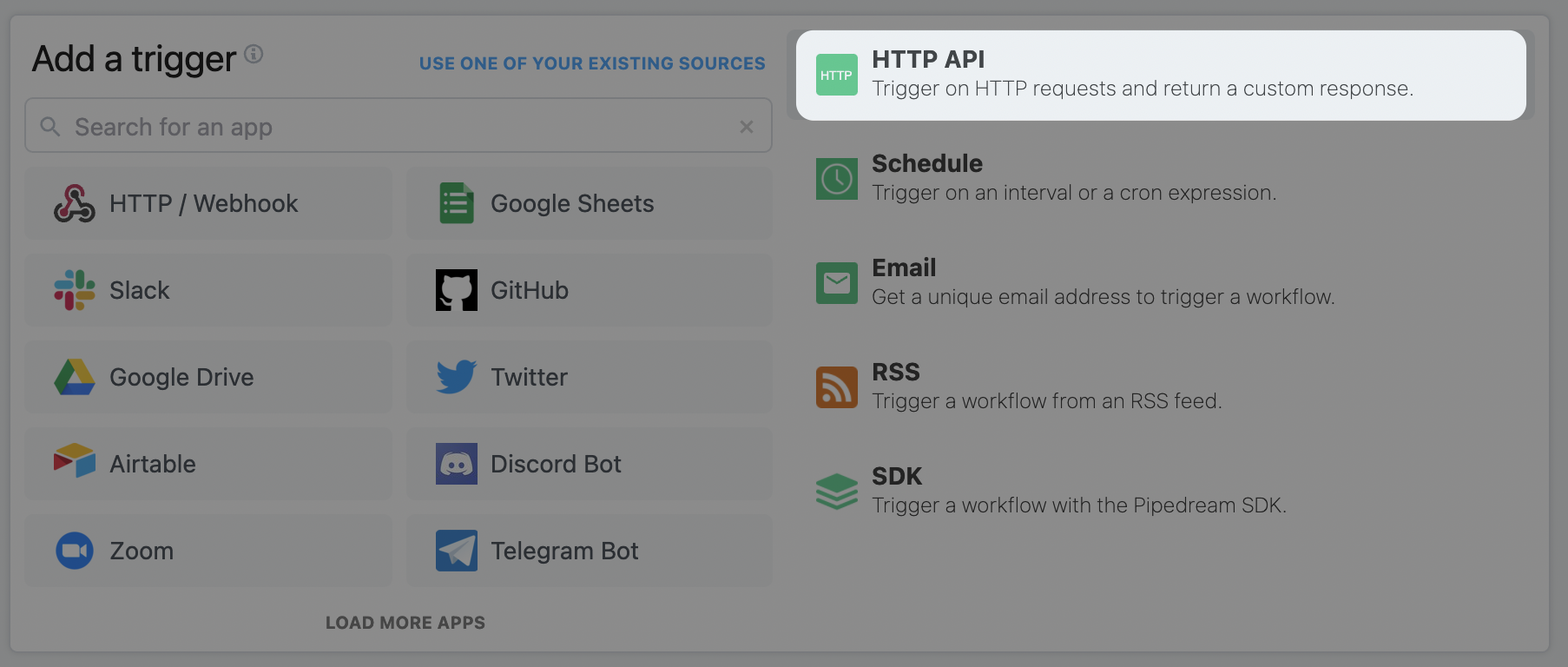Viewport: 1568px width, 667px height.
Task: Click the info icon beside Add a trigger
Action: click(x=254, y=54)
